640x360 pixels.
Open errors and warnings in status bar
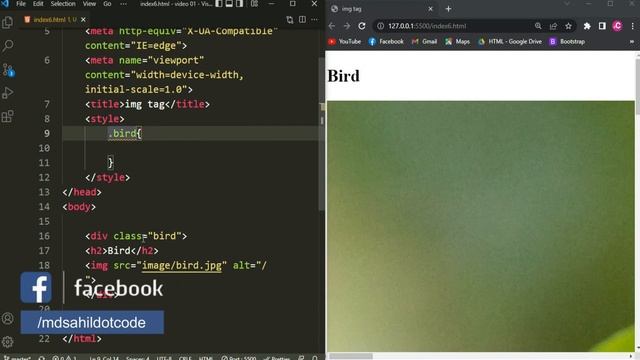pyautogui.click(x=64, y=358)
